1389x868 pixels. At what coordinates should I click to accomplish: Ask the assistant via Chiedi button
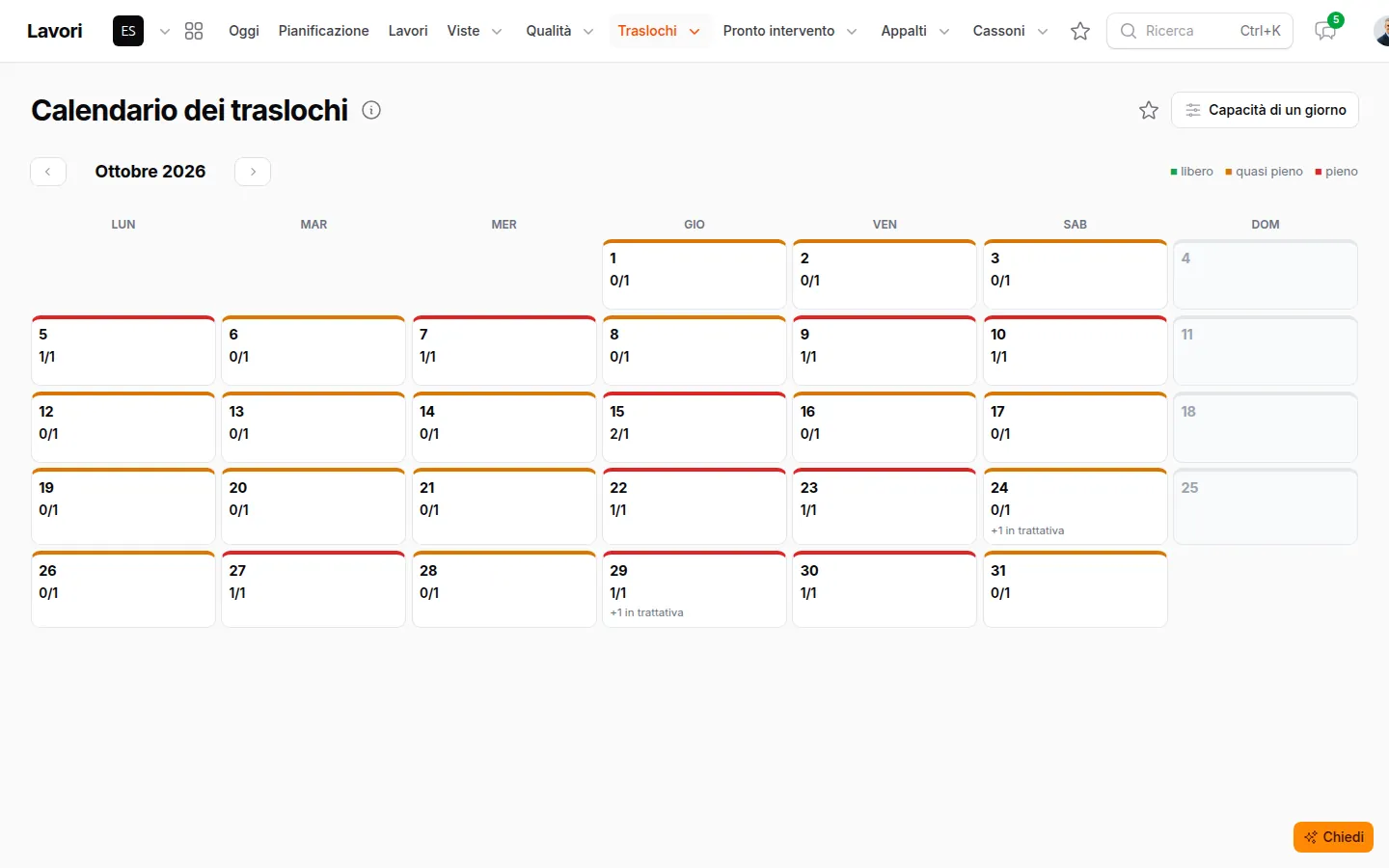(x=1333, y=837)
